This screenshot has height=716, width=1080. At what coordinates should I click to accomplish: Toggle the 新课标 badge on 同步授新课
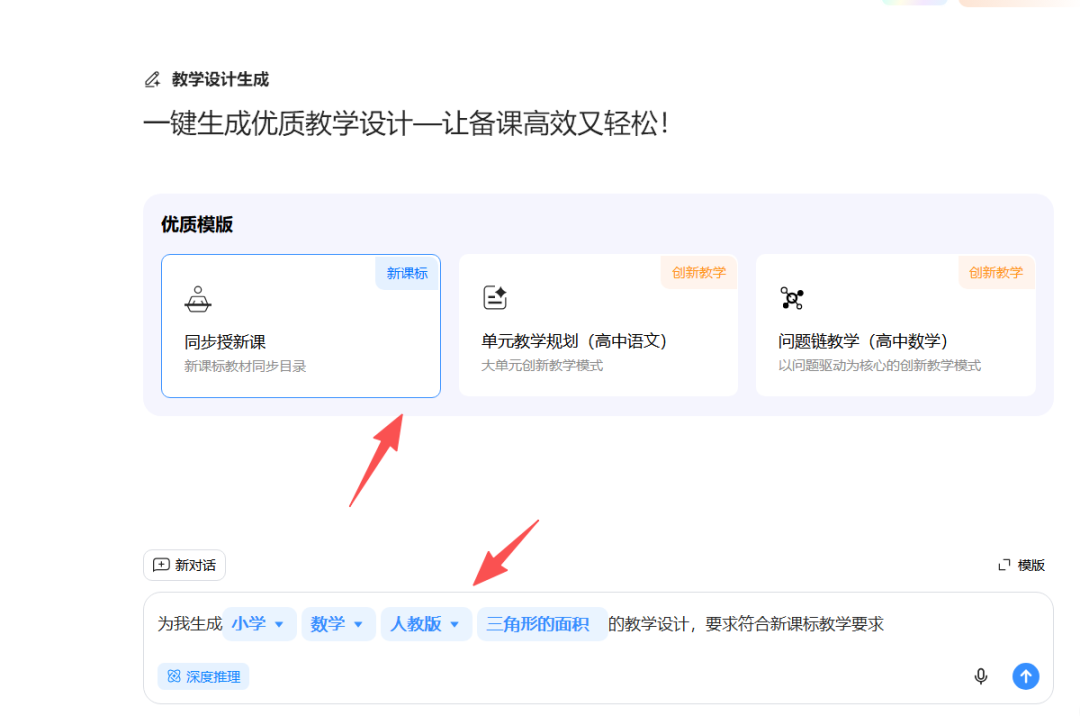(406, 272)
